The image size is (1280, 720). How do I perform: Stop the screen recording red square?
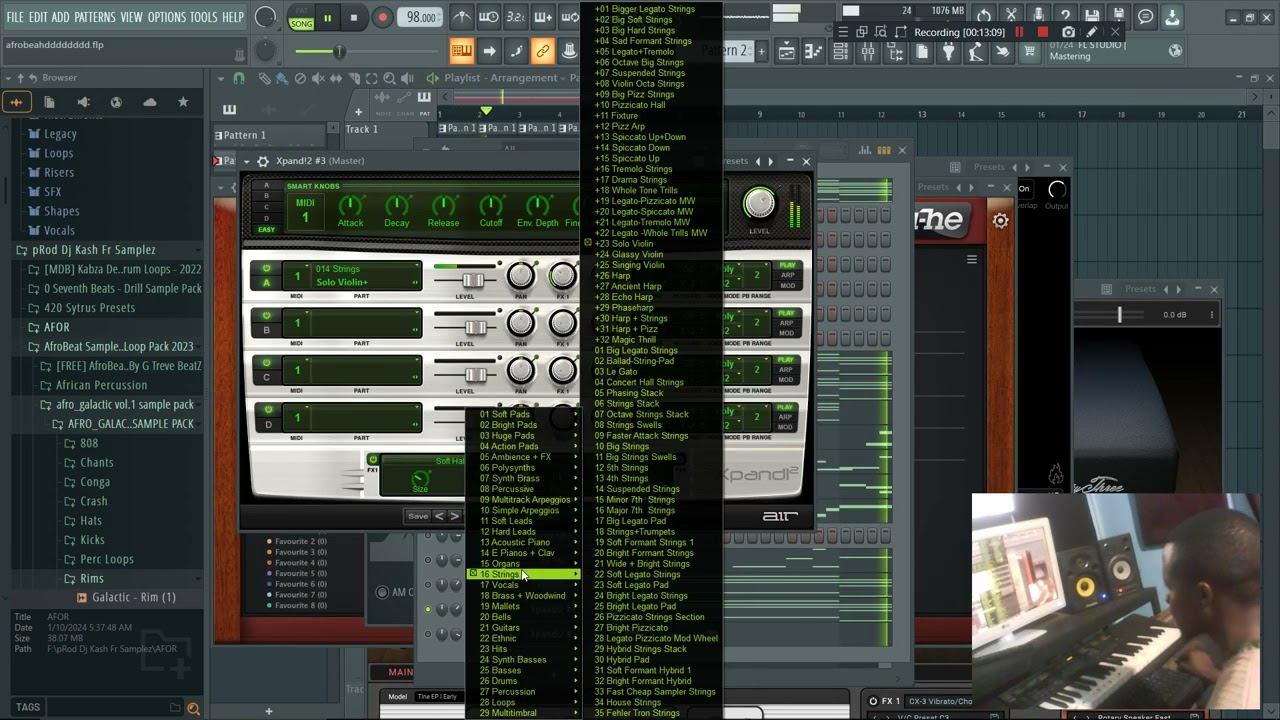coord(1043,32)
